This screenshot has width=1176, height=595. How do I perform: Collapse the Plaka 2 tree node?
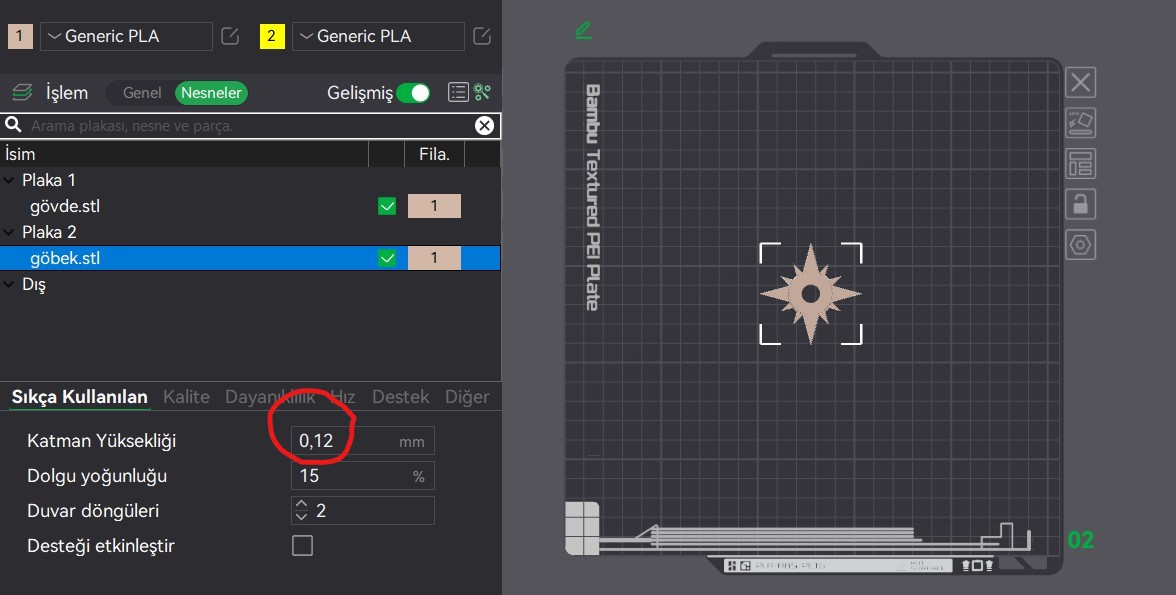[9, 232]
